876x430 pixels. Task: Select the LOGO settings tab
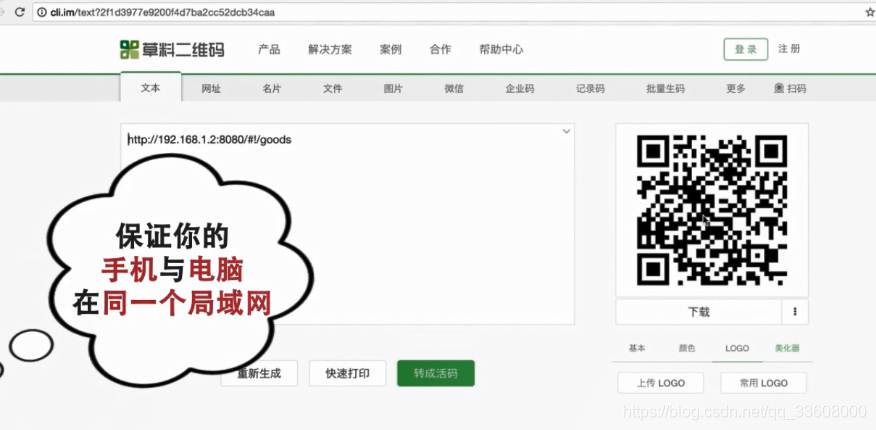tap(737, 348)
